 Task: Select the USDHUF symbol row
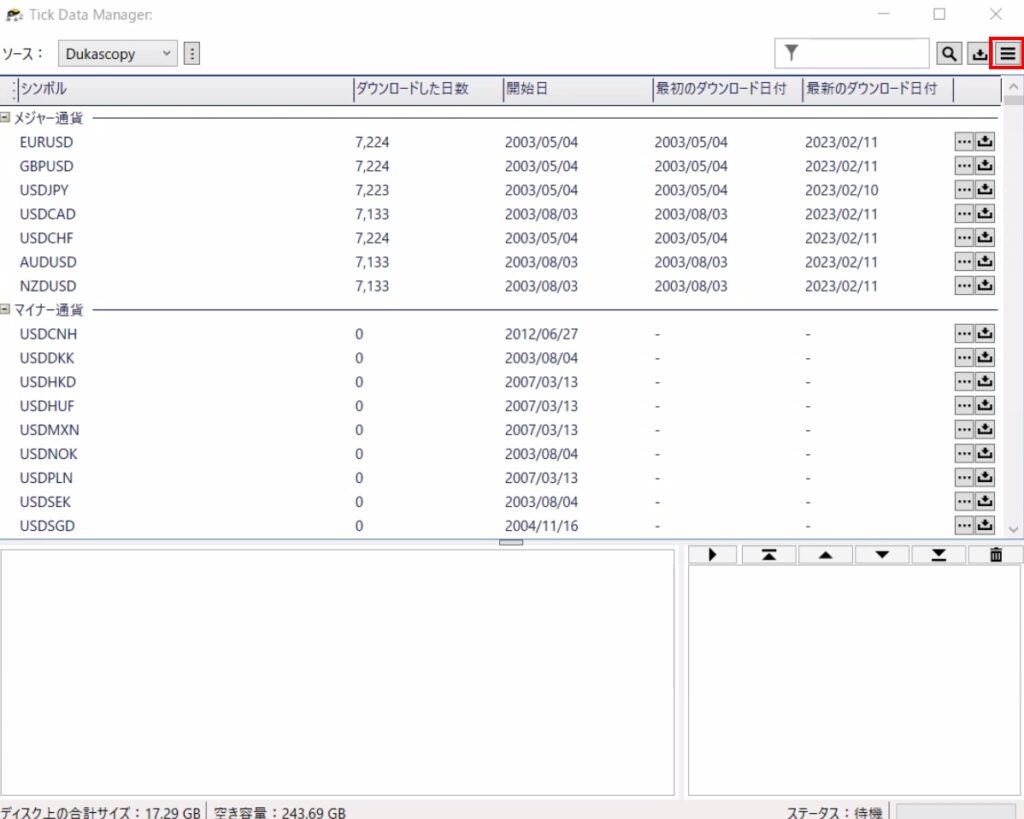tap(500, 406)
